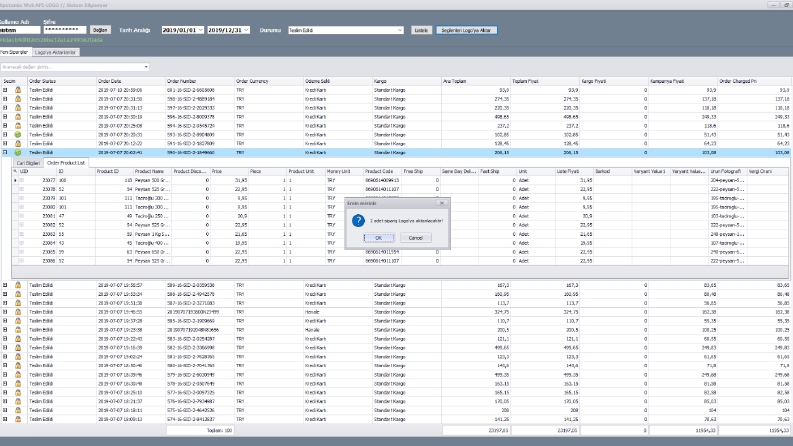The image size is (793, 446).
Task: Open the search value combo box dropdown arrow
Action: (146, 67)
